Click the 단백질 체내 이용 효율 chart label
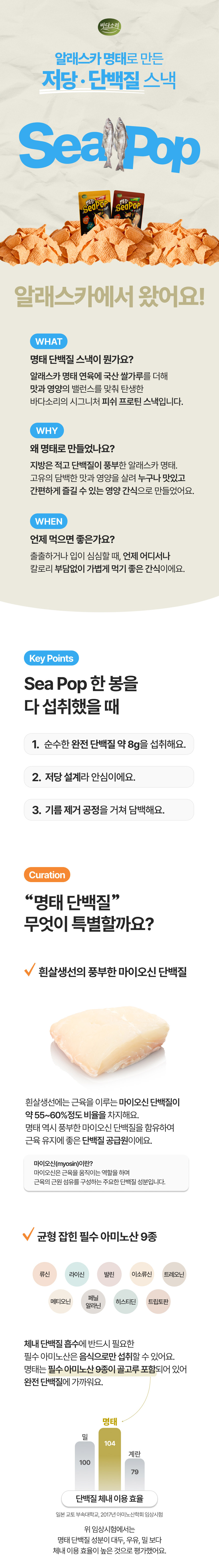This screenshot has width=219, height=1568. [x=109, y=1498]
